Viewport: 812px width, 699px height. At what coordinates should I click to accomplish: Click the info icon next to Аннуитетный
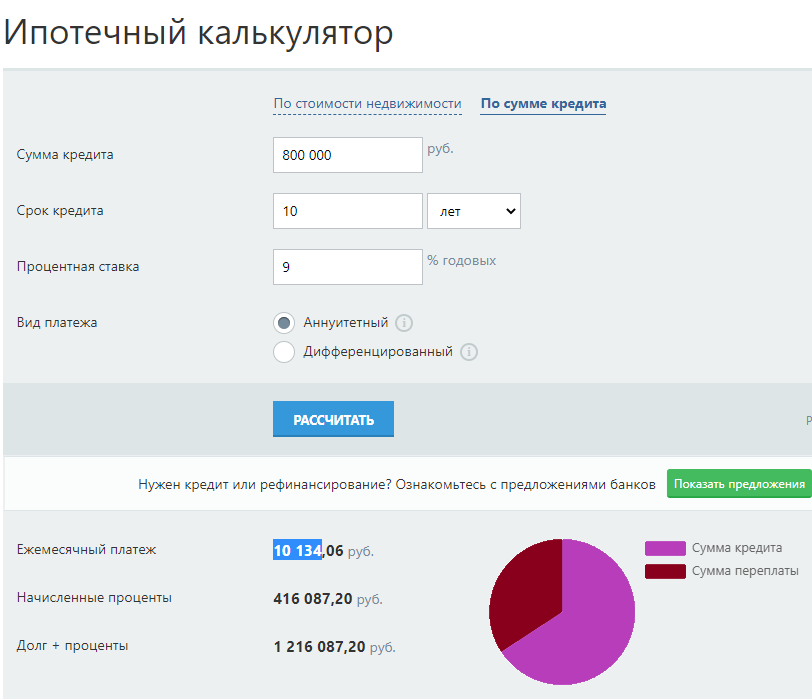point(404,322)
